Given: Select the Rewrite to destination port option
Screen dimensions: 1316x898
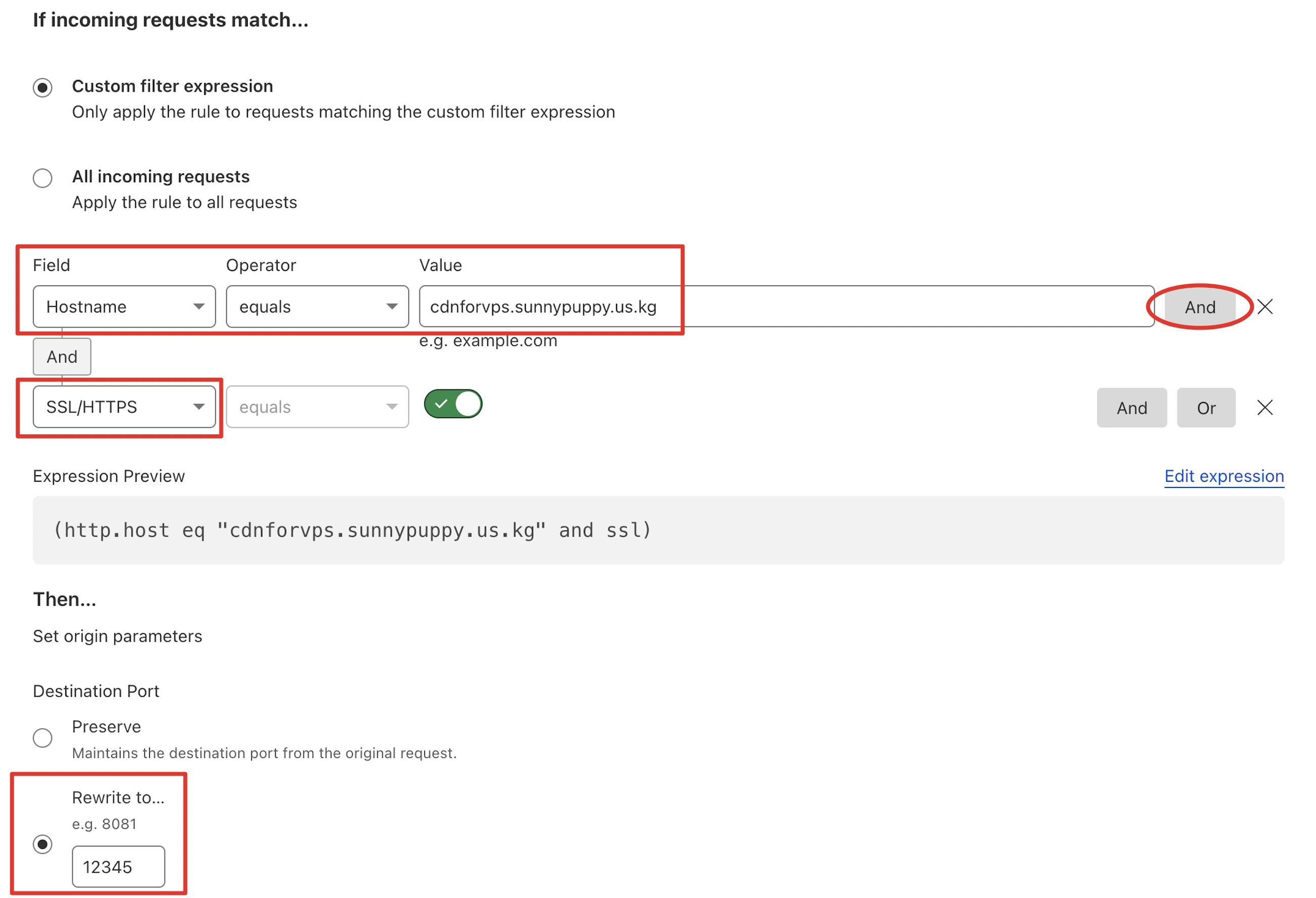Looking at the screenshot, I should (42, 845).
